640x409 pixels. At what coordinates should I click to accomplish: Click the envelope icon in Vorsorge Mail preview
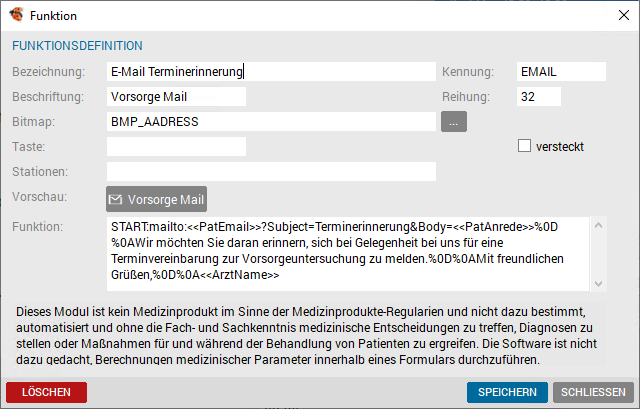pos(116,199)
